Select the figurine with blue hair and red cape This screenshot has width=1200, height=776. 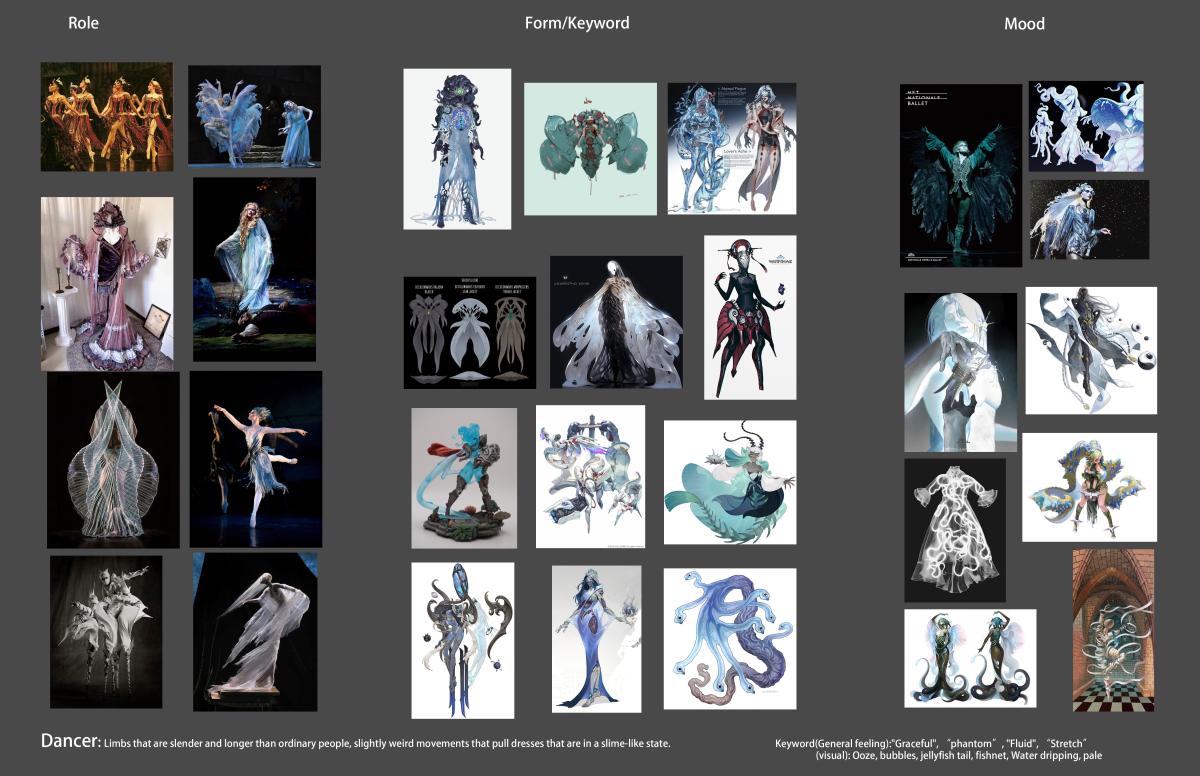point(464,478)
